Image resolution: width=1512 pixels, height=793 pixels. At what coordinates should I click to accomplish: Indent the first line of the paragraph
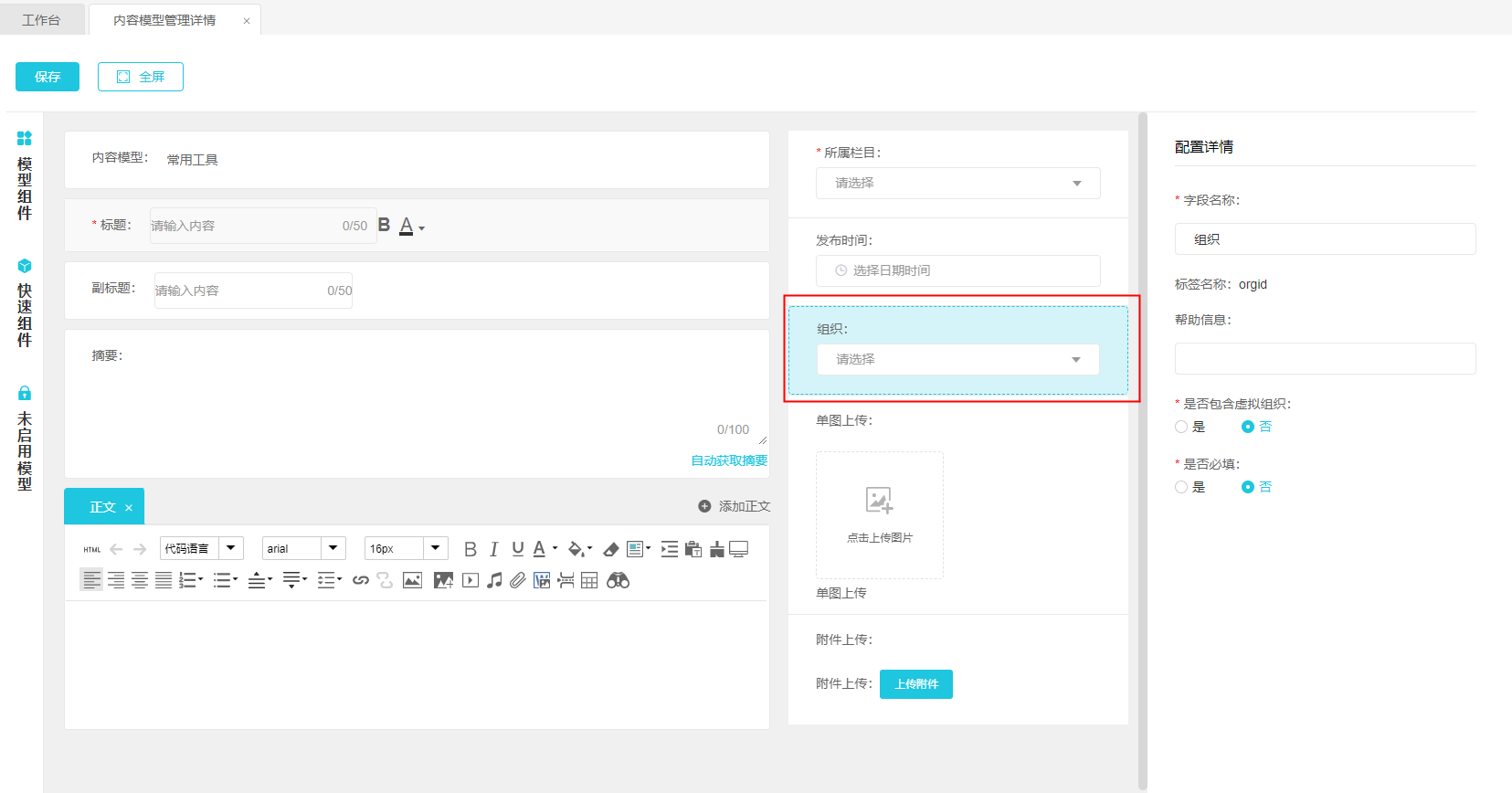point(670,549)
